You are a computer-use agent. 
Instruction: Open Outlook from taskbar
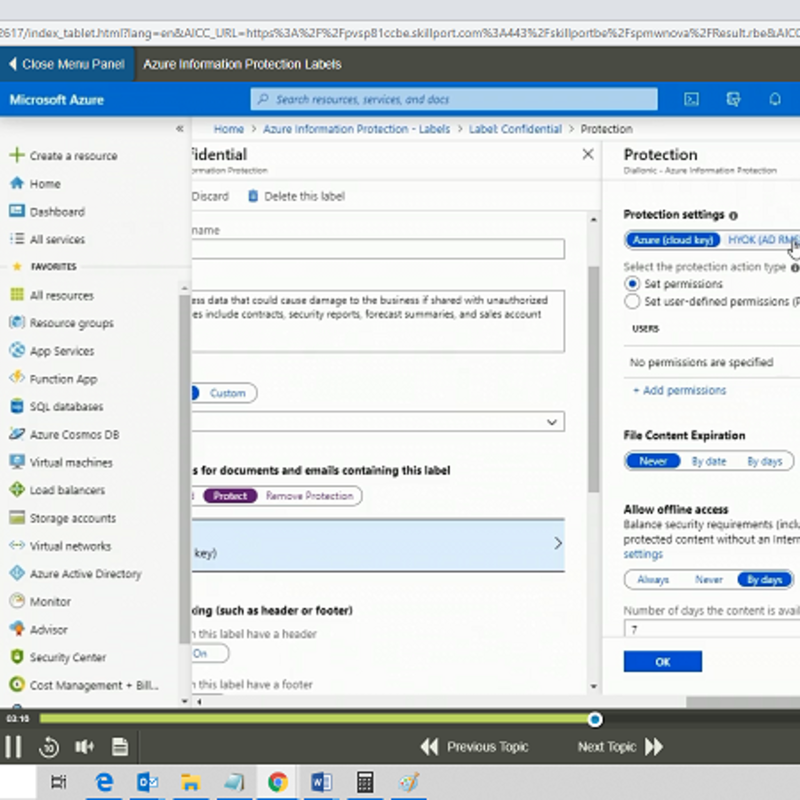coord(147,782)
